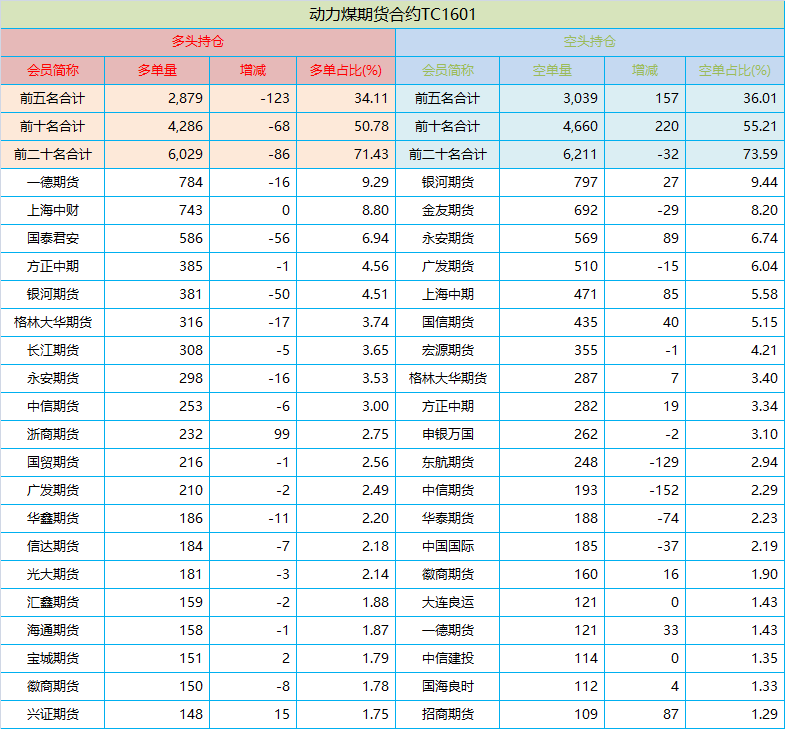Click the 国泰君安 member cell
Viewport: 785px width, 729px height.
[x=53, y=238]
